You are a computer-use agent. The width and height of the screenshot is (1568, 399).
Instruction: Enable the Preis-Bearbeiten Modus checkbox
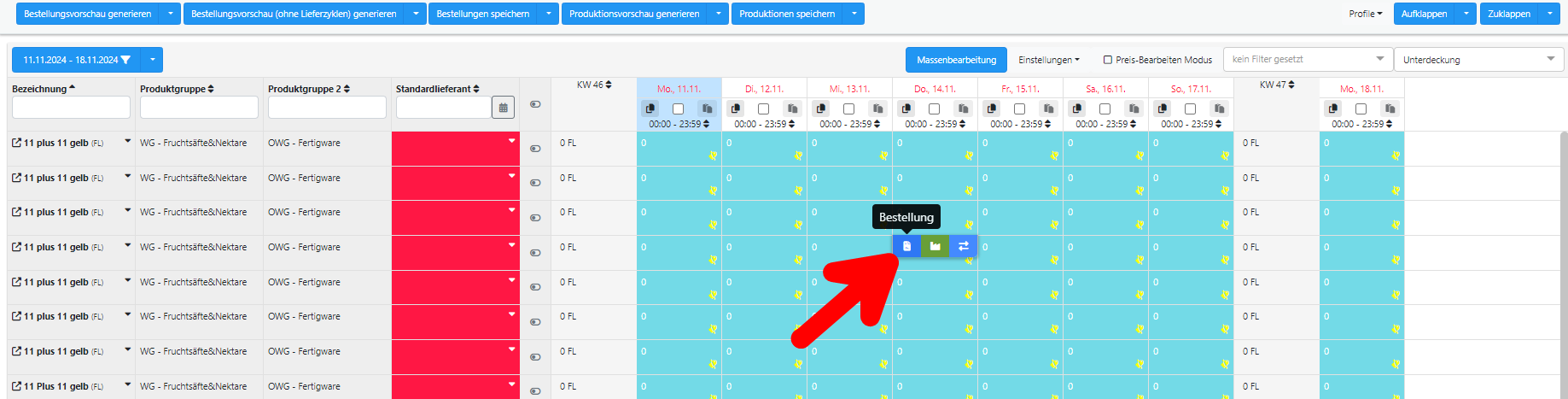tap(1108, 60)
